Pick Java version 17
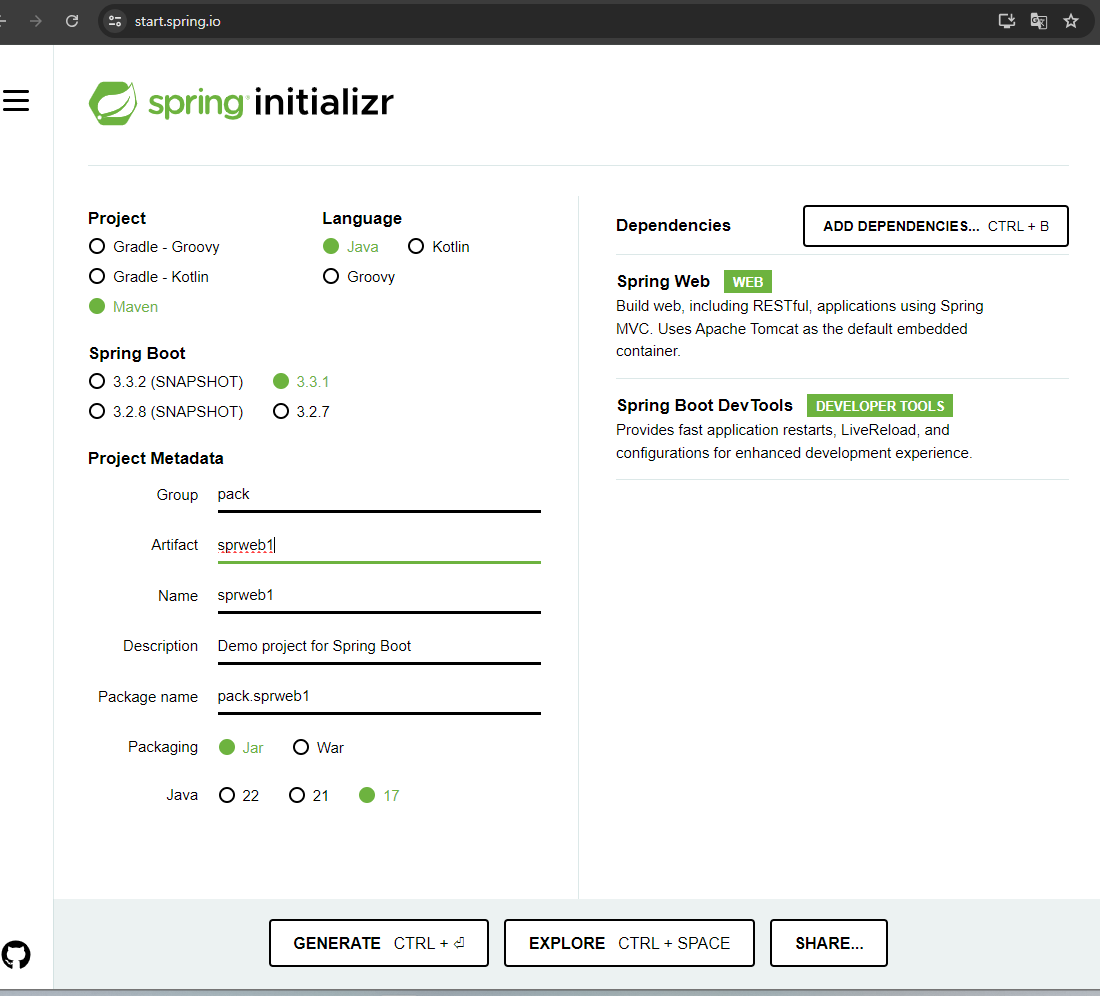The image size is (1100, 996). [x=379, y=795]
